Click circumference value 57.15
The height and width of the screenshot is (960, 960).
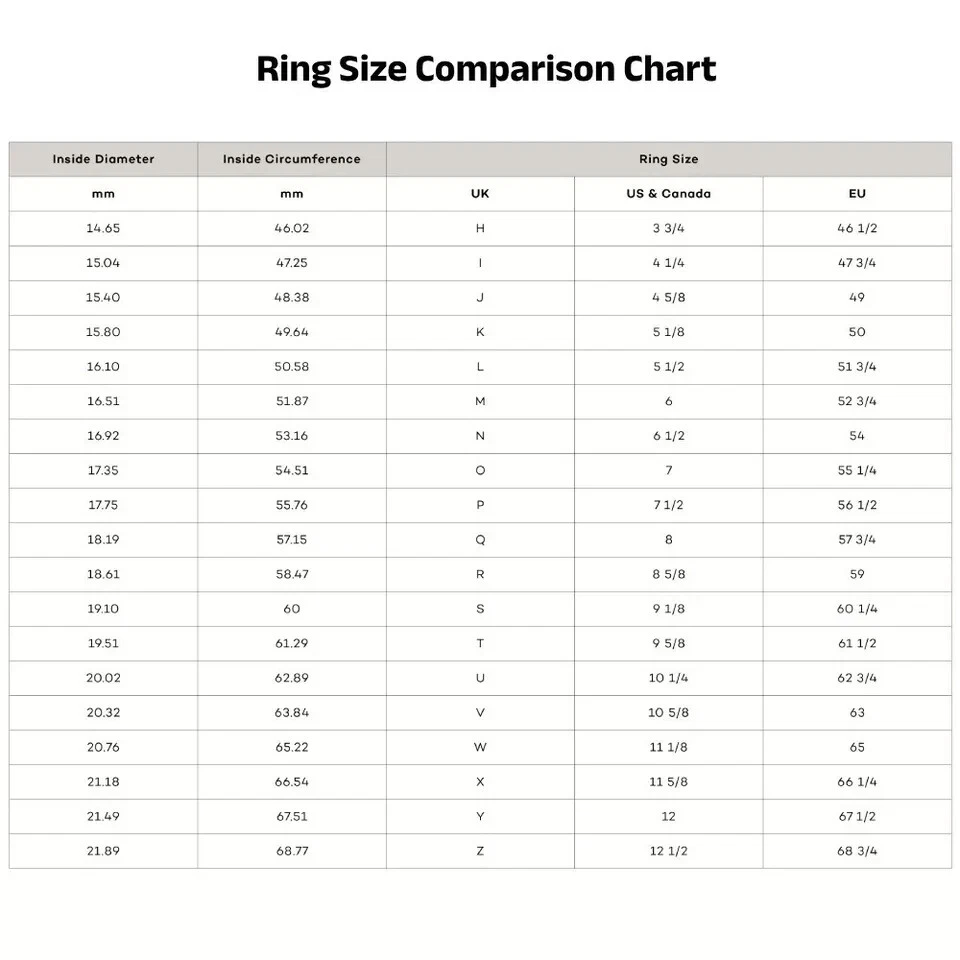pos(291,539)
